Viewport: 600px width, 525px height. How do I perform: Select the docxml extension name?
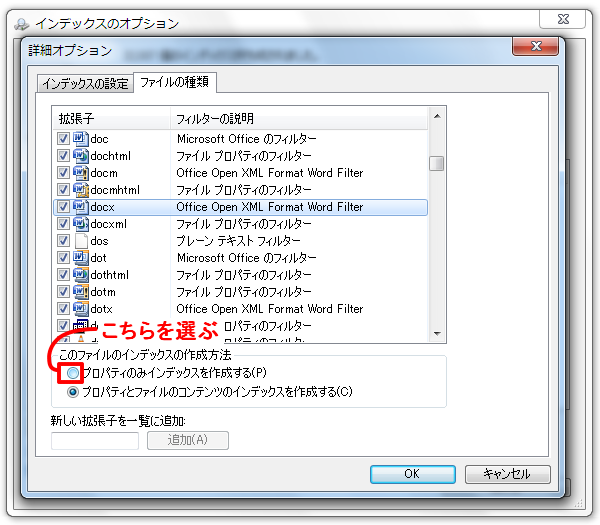(x=109, y=224)
